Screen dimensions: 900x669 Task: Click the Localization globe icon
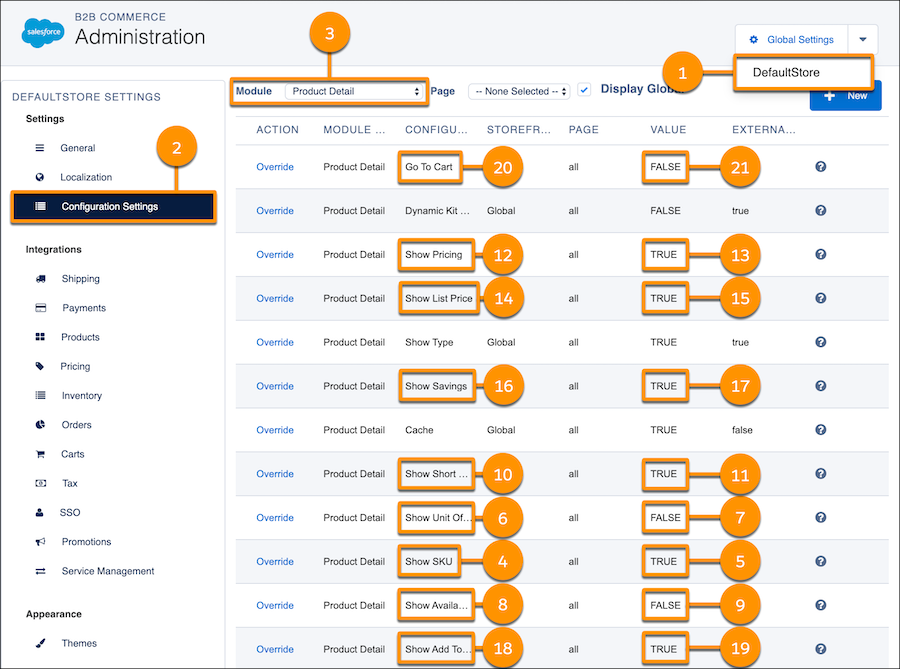coord(40,177)
